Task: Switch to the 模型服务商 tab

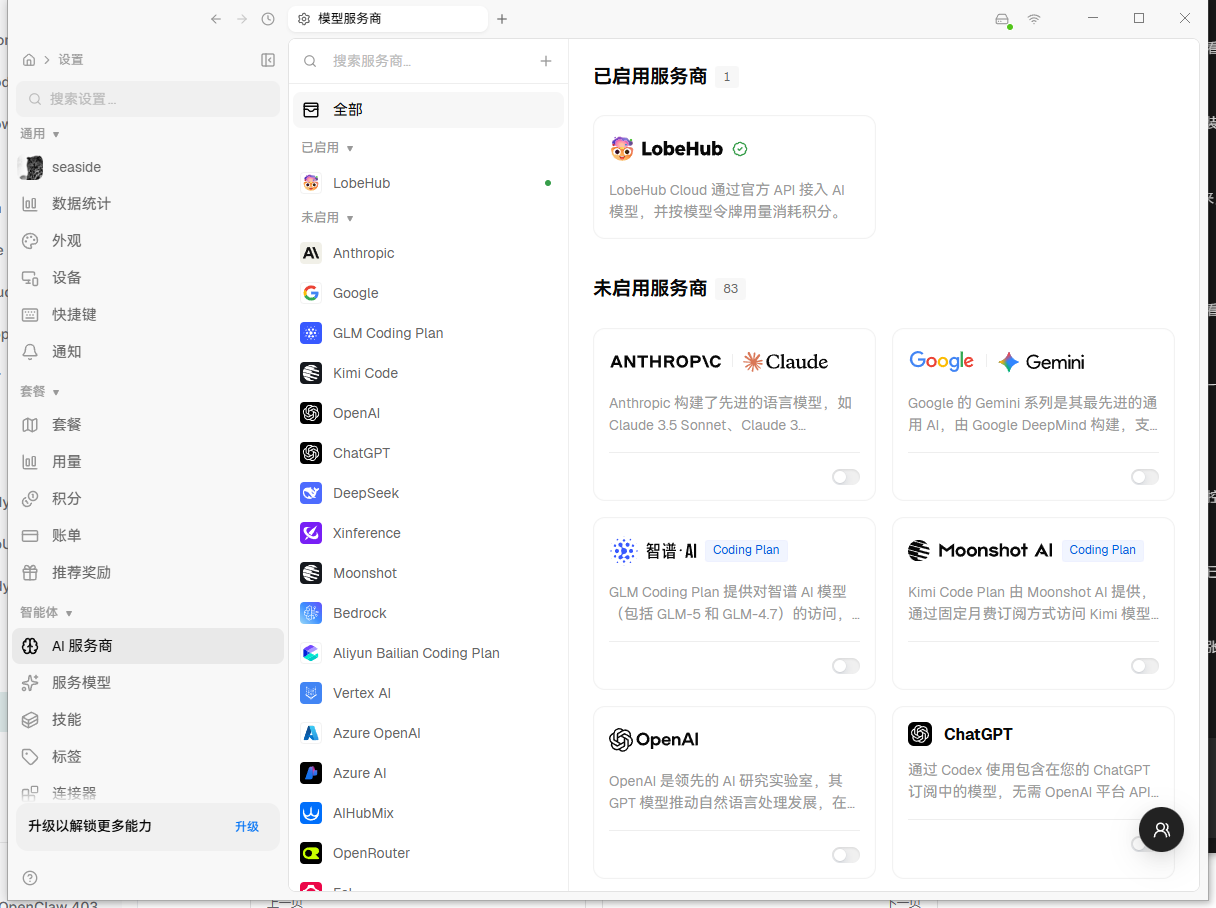Action: (x=388, y=19)
